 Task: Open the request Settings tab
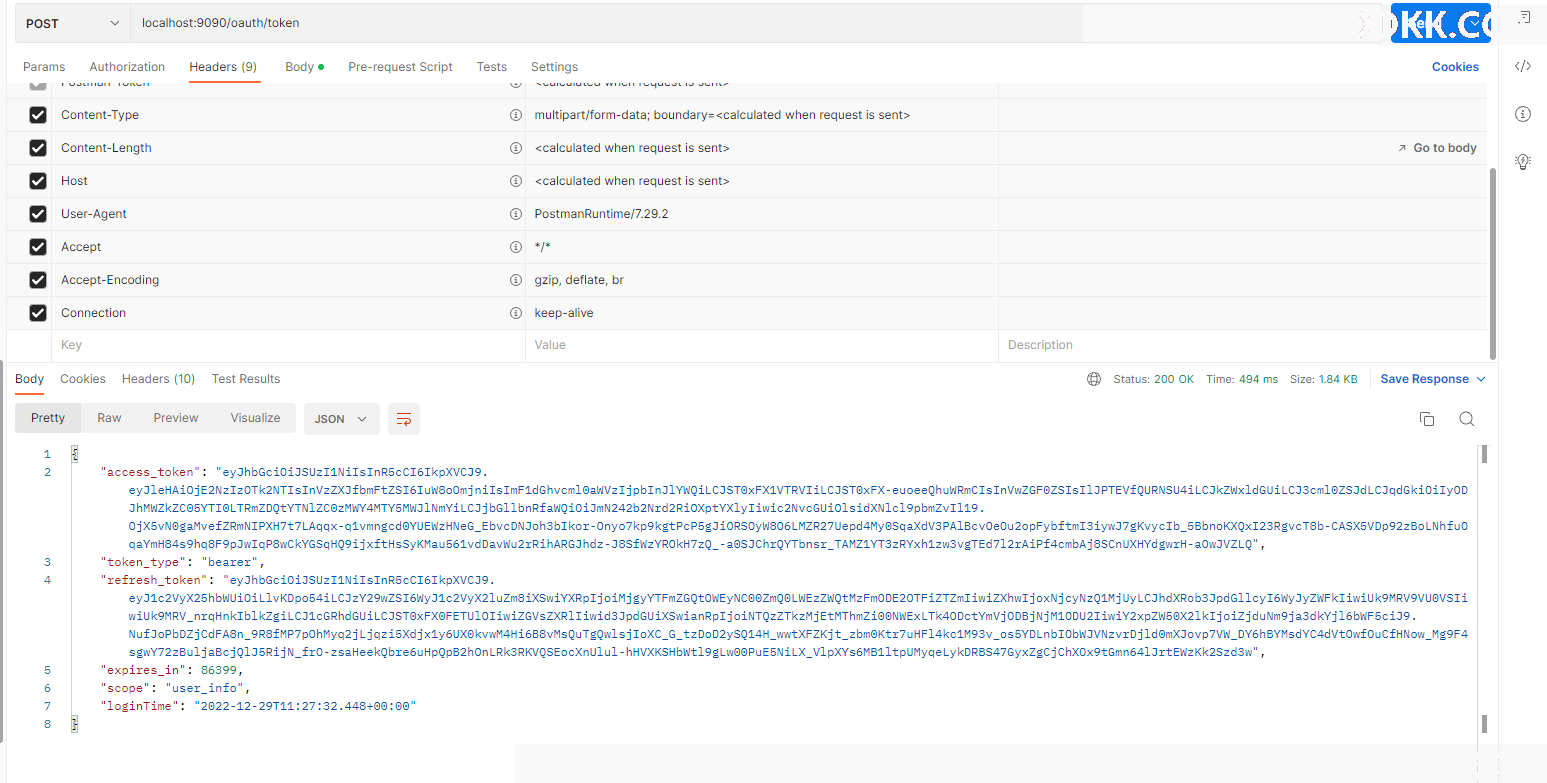point(554,67)
